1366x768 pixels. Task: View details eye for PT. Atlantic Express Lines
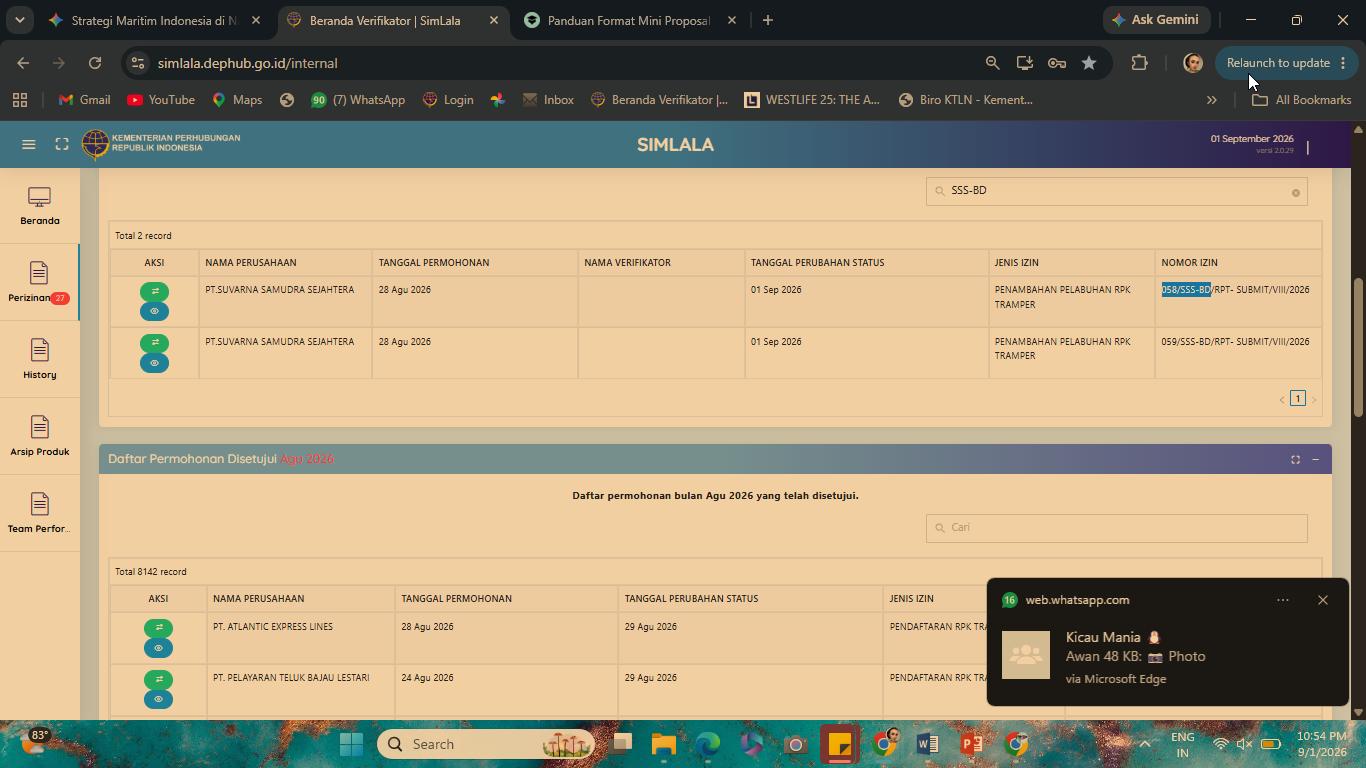click(158, 648)
